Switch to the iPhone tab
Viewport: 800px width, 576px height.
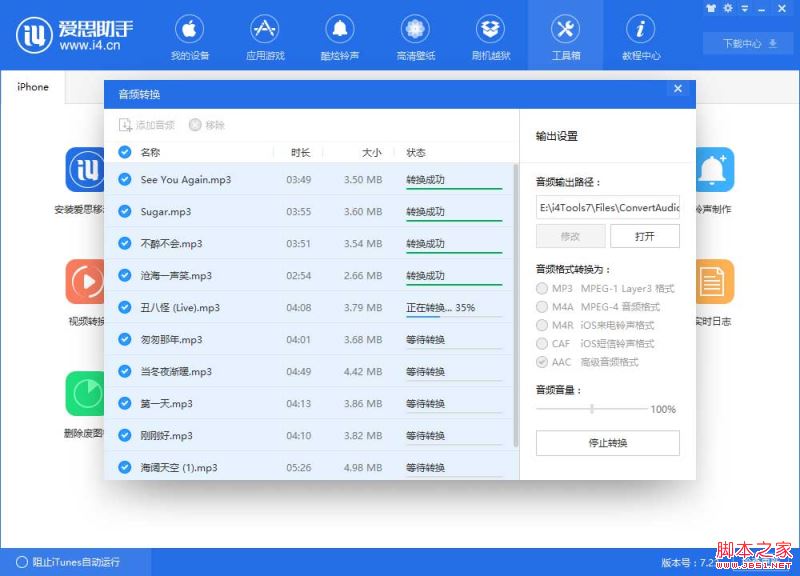33,87
